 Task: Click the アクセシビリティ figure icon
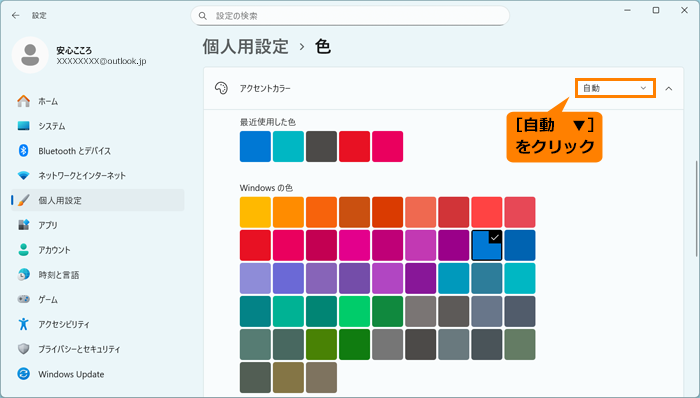24,324
